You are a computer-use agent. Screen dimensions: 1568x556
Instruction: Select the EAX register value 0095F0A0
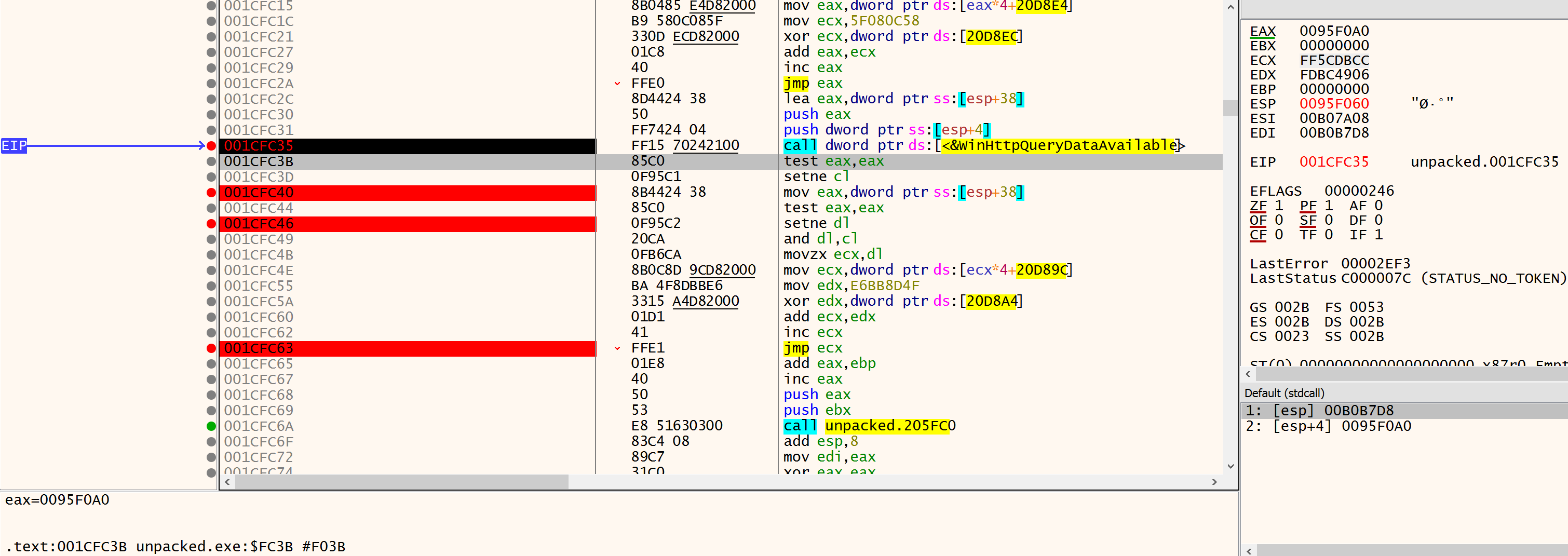point(1334,31)
